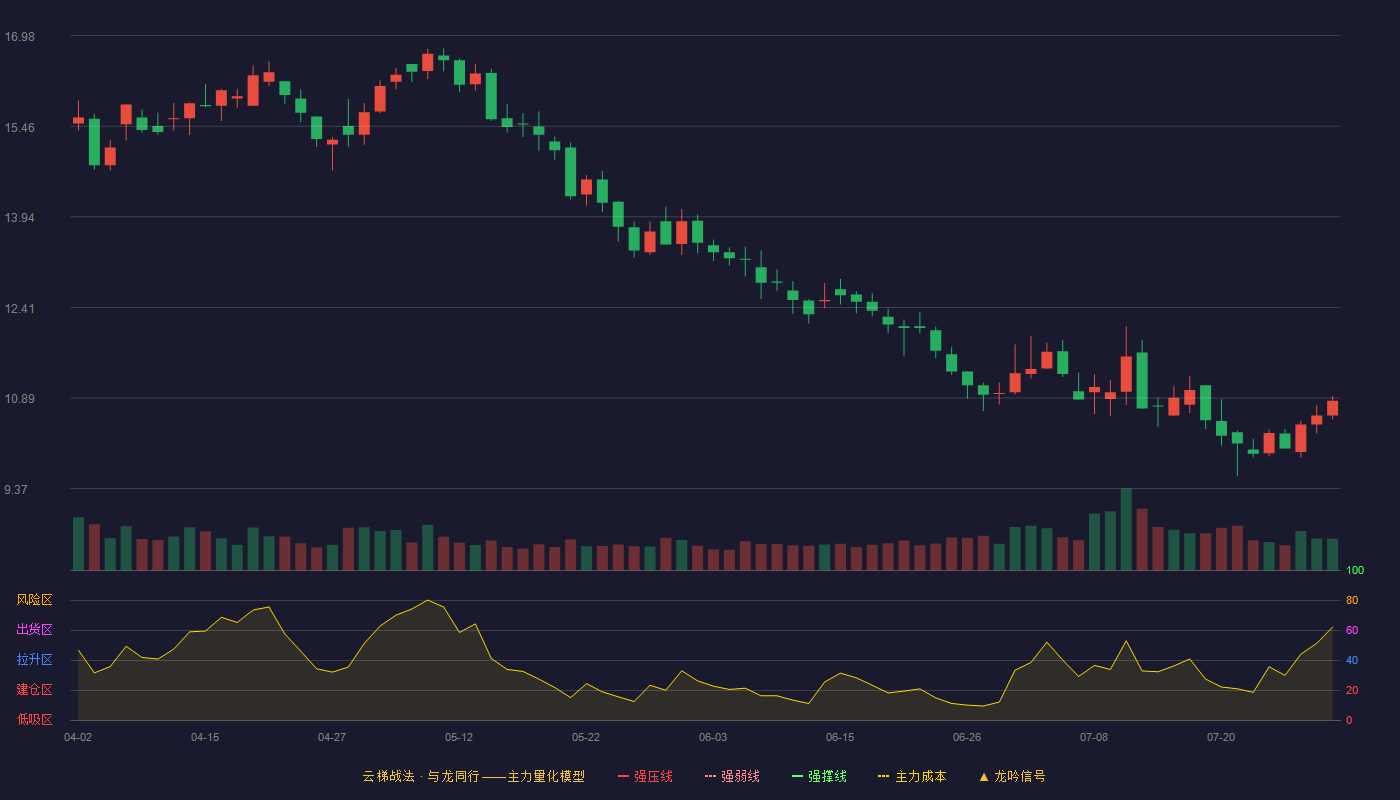Toggle the 主力成本 legend entry
1400x800 pixels.
pos(912,776)
